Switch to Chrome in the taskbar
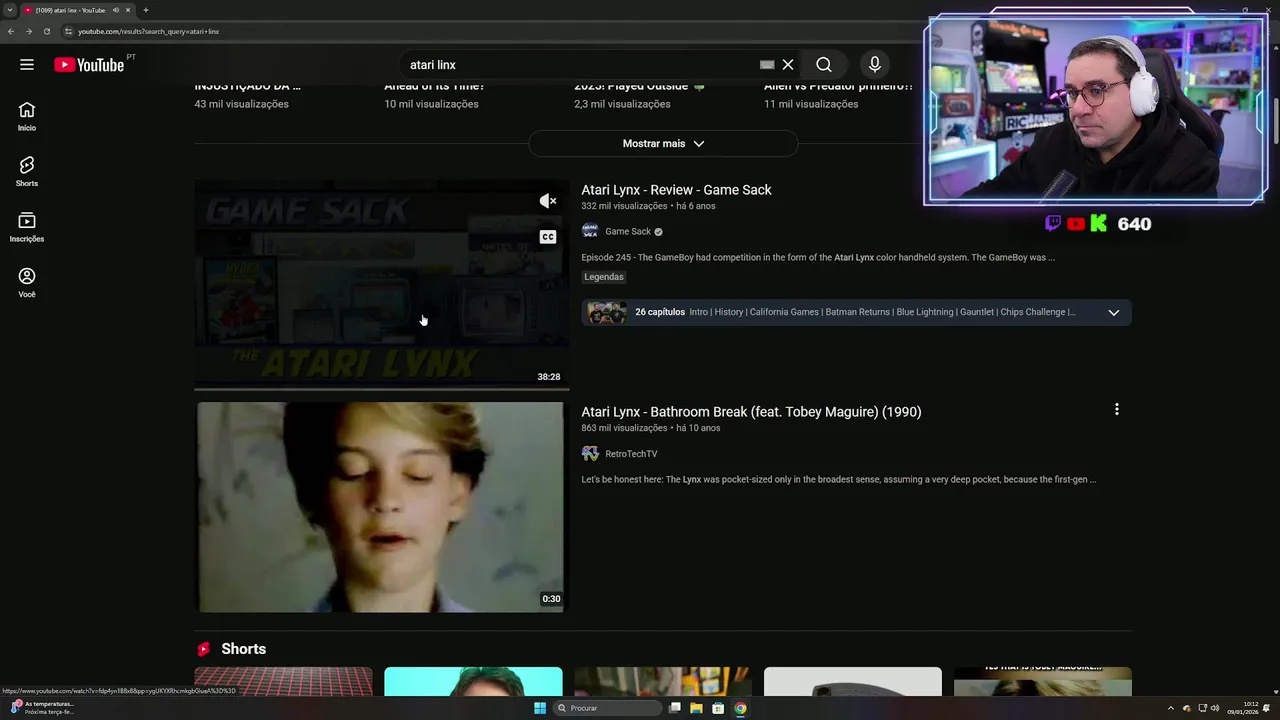 tap(740, 708)
